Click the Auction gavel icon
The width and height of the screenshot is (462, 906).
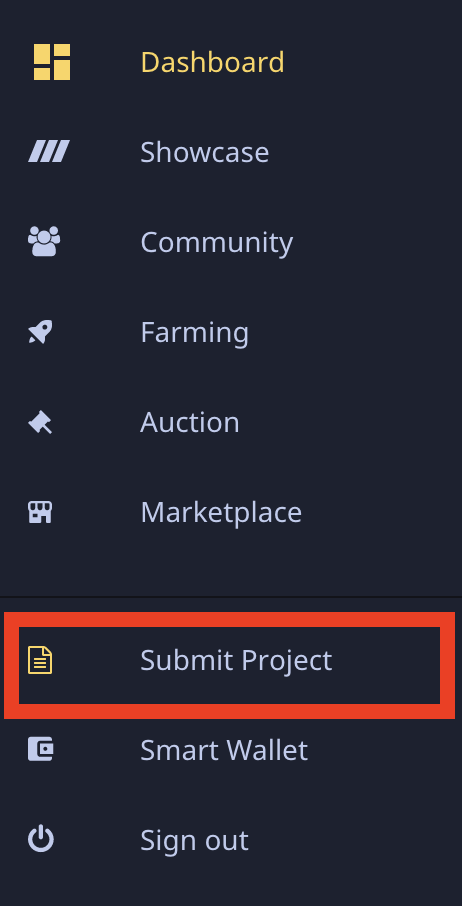coord(40,422)
